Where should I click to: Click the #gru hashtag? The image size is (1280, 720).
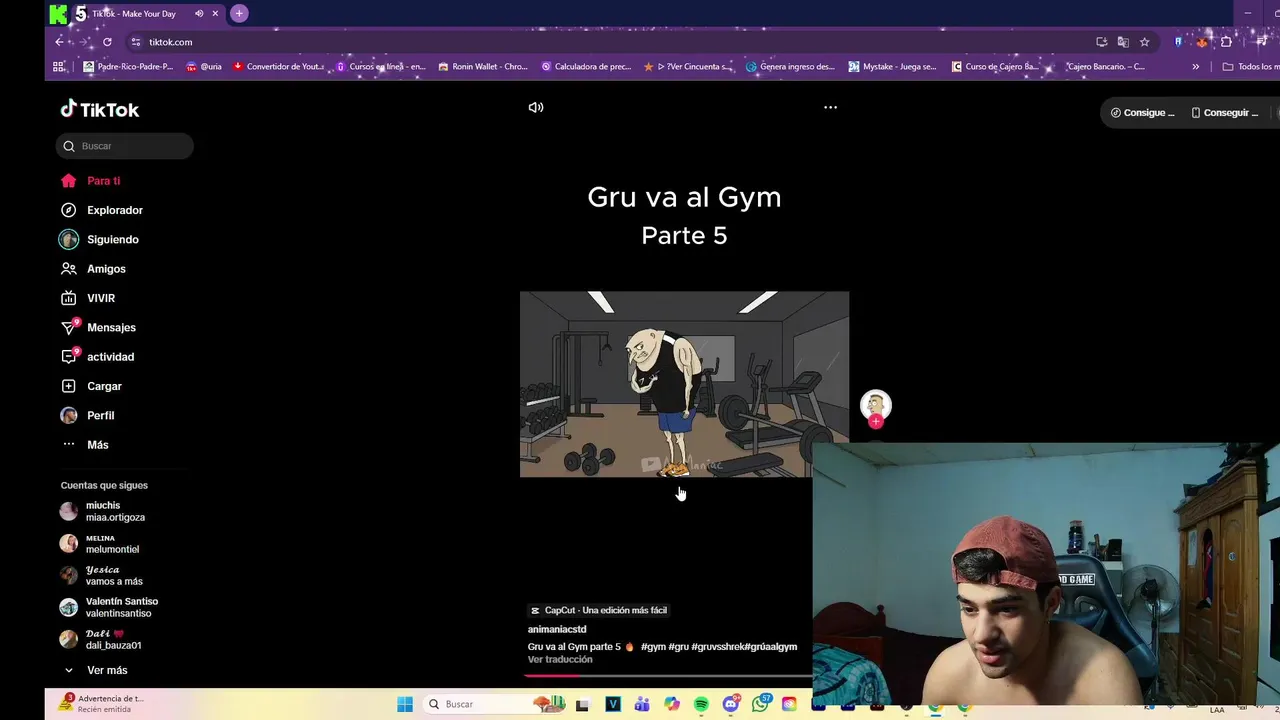(678, 647)
